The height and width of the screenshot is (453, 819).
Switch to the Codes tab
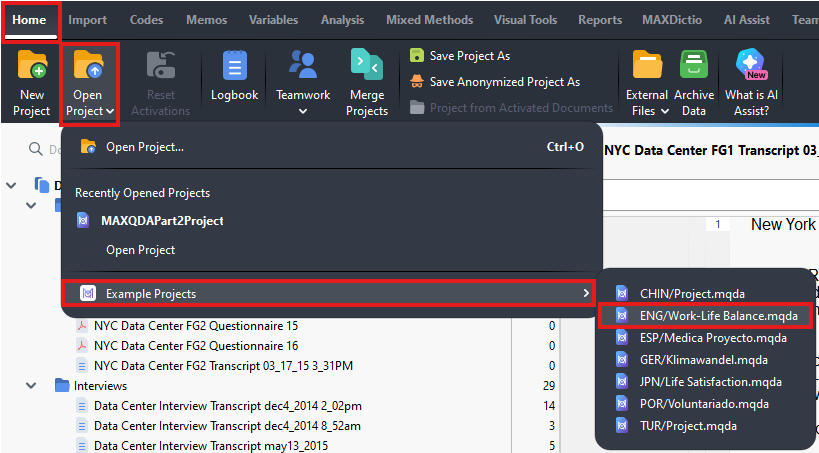(146, 20)
